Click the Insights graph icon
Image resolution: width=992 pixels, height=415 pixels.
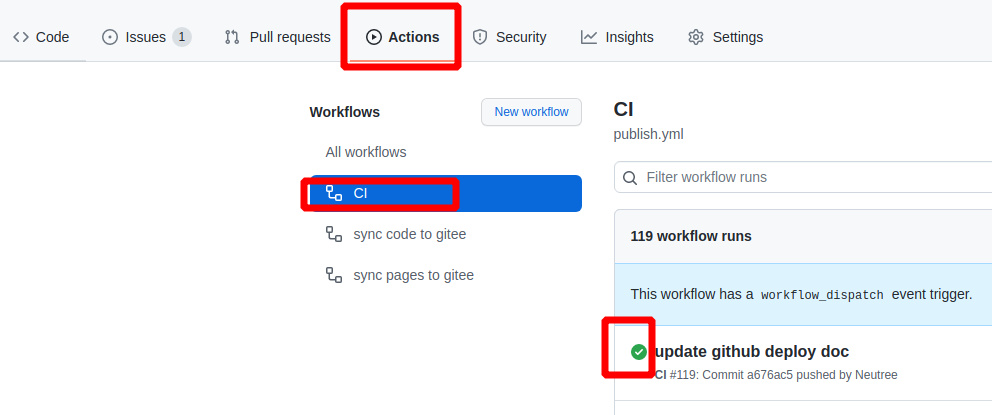(589, 37)
